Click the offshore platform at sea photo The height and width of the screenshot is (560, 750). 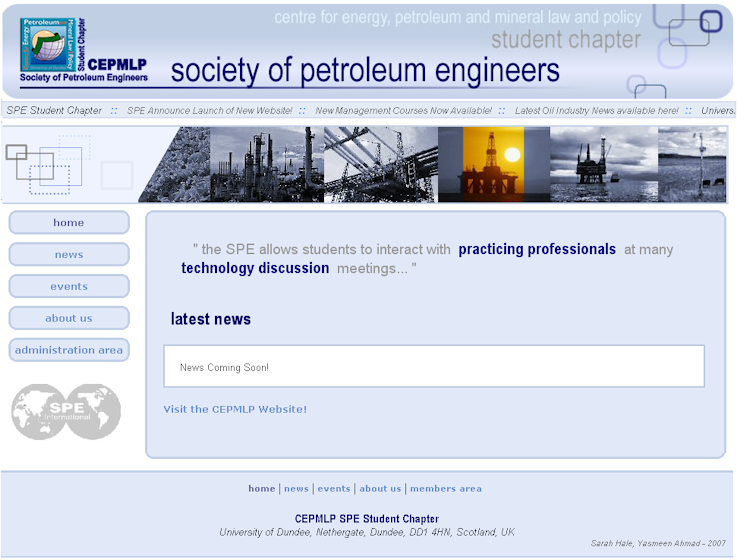(604, 165)
